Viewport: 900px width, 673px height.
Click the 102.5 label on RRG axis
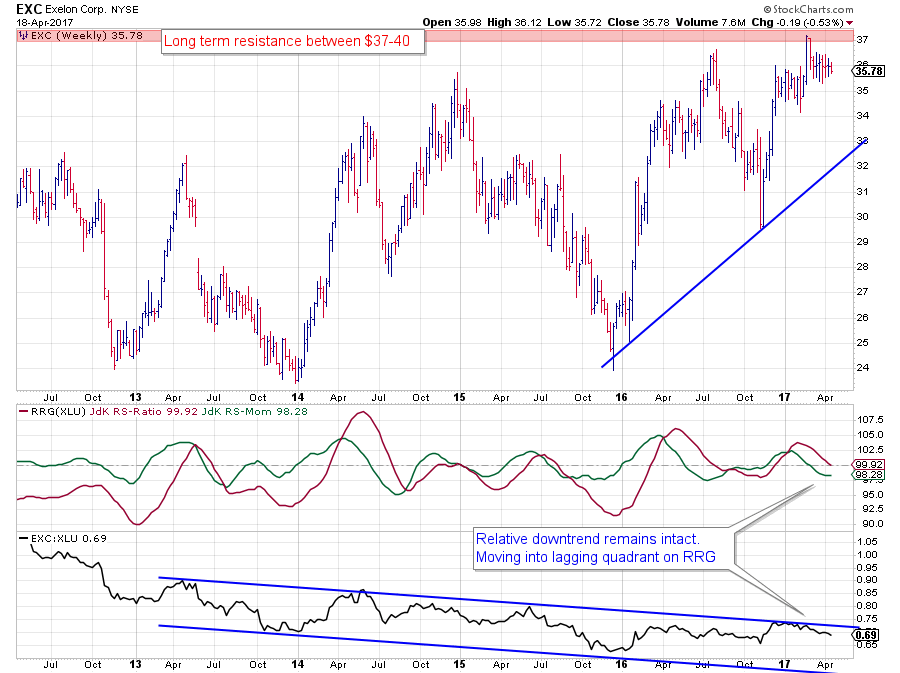click(870, 449)
